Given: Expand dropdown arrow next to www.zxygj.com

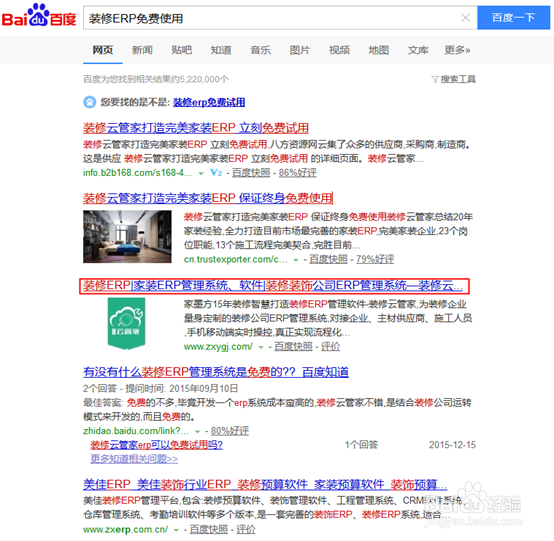Looking at the screenshot, I should click(x=261, y=347).
